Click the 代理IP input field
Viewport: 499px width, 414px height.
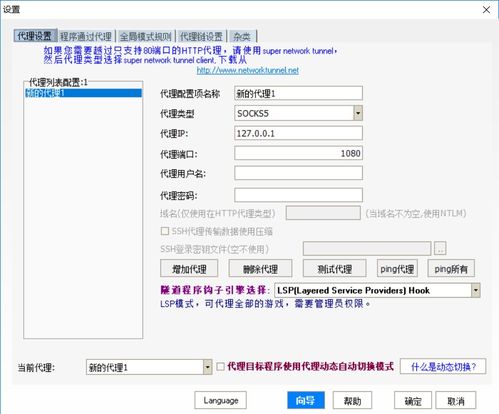298,133
